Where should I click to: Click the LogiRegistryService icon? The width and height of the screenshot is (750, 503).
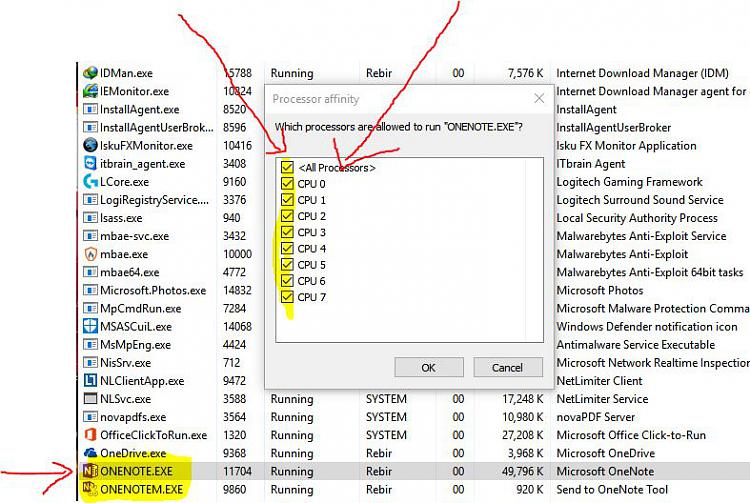pyautogui.click(x=90, y=199)
